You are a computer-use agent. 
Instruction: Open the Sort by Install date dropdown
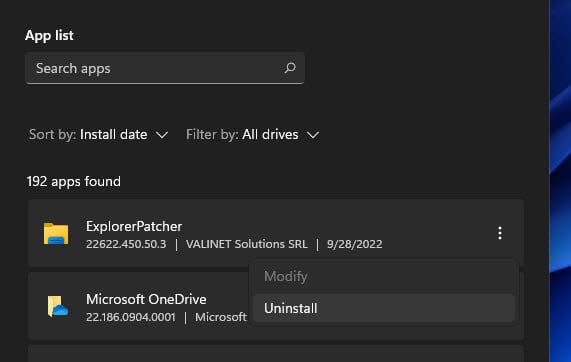[x=99, y=135]
